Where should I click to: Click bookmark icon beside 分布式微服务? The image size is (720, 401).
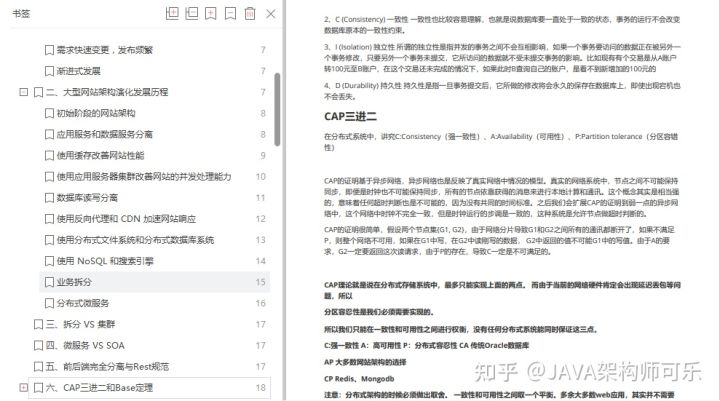(x=49, y=304)
